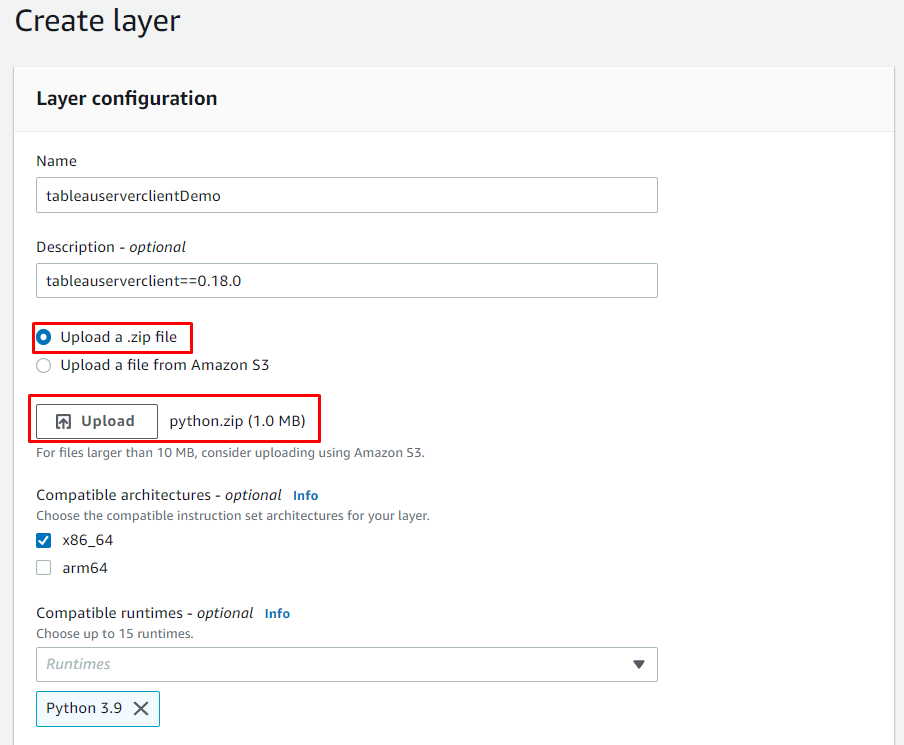Click the Python 3.9 runtime chip
The width and height of the screenshot is (904, 745).
[x=98, y=709]
